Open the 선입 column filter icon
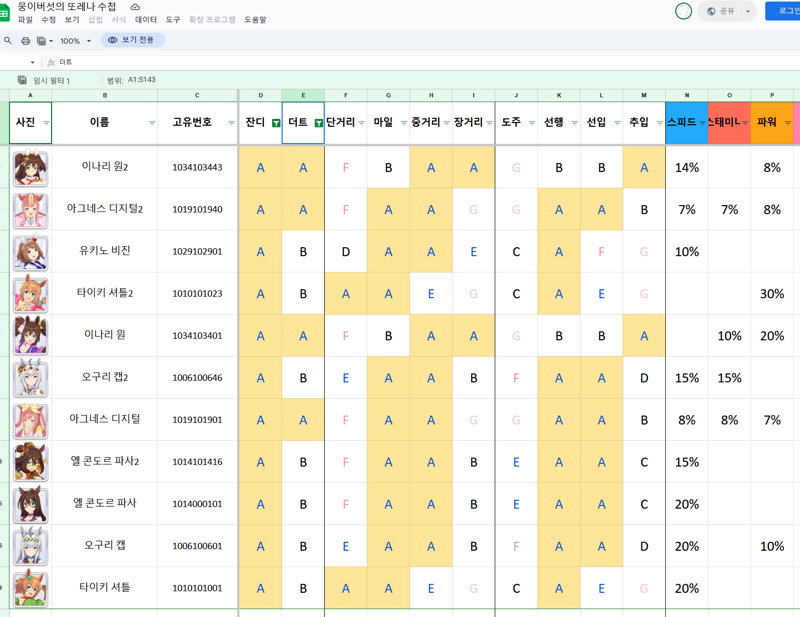800x617 pixels. (x=617, y=123)
